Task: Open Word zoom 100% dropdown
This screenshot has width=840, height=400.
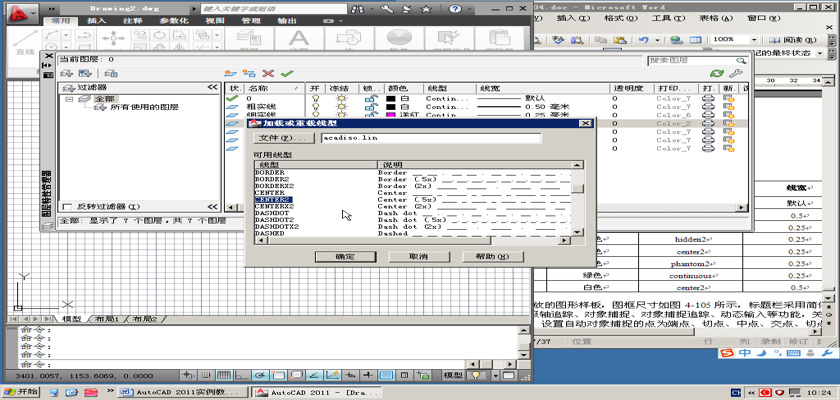Action: coord(754,40)
